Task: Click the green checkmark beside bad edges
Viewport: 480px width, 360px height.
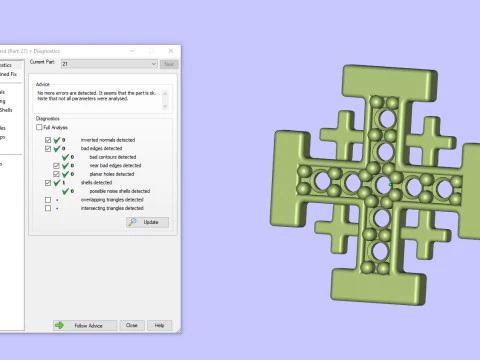Action: 57,149
